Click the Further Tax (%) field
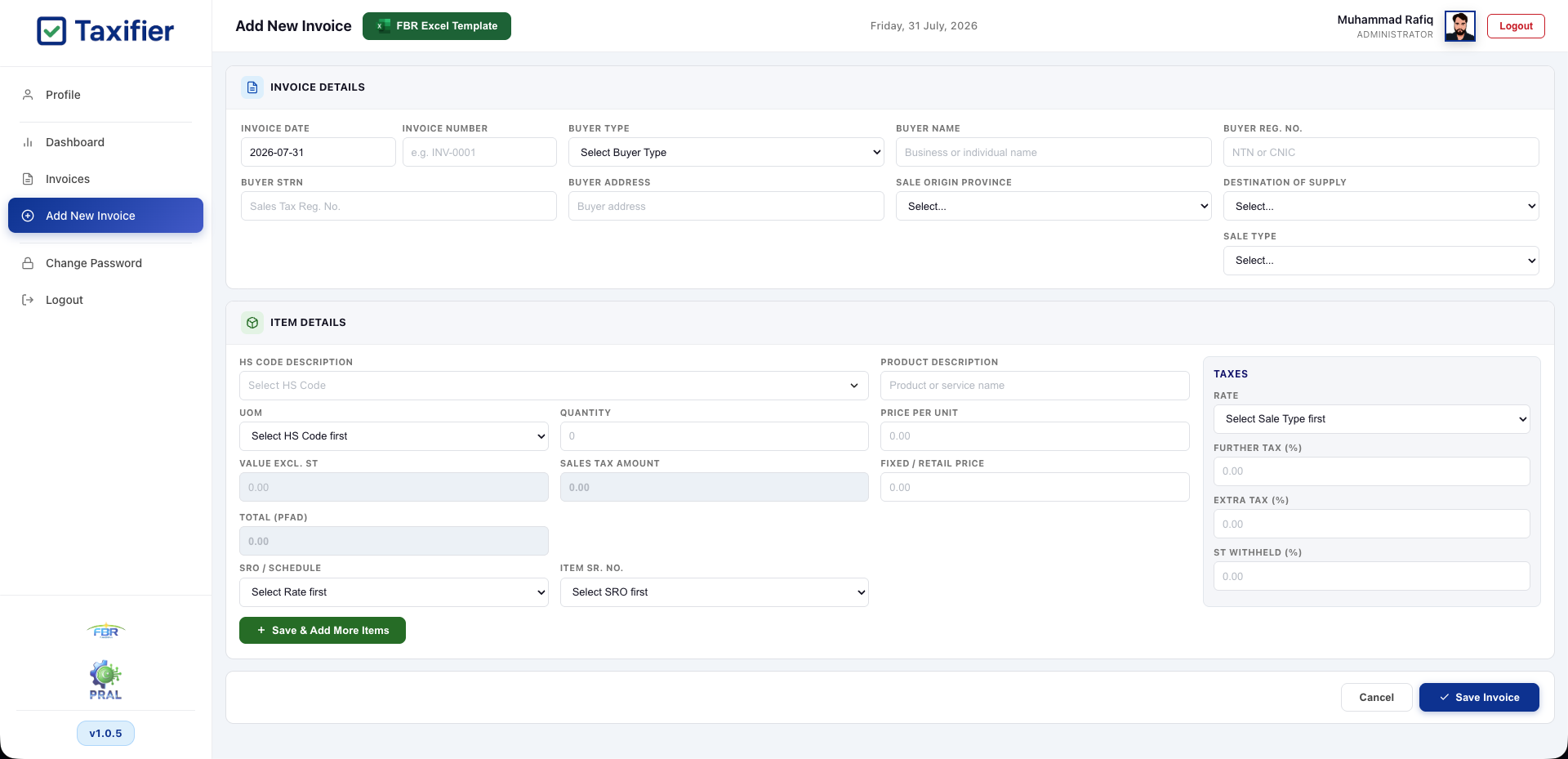1568x759 pixels. [x=1372, y=471]
